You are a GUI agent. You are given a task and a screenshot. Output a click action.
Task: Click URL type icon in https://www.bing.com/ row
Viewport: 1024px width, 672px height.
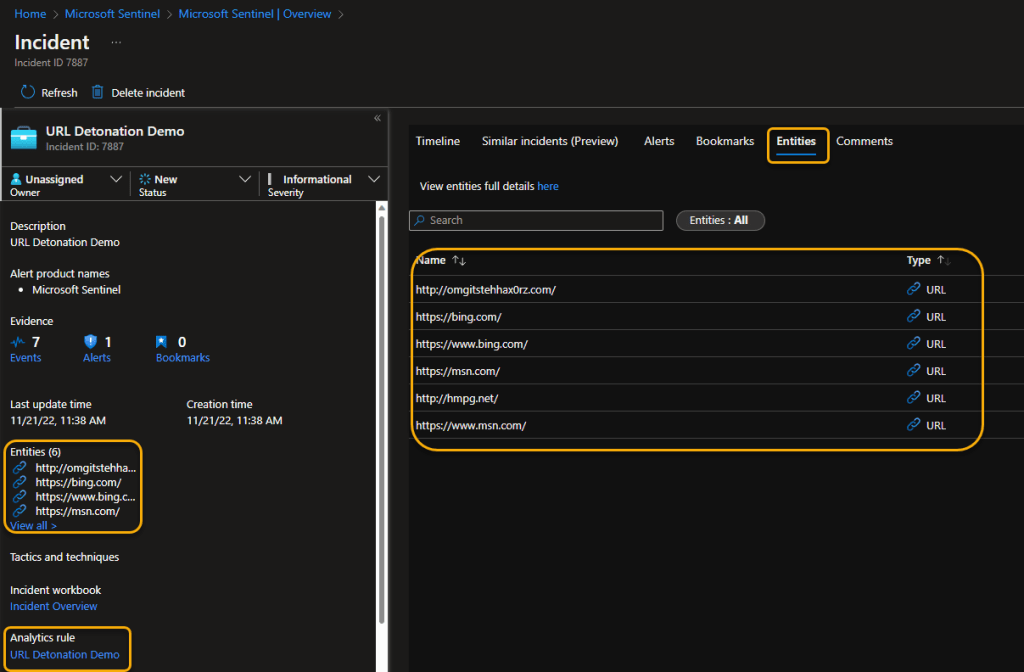(914, 343)
